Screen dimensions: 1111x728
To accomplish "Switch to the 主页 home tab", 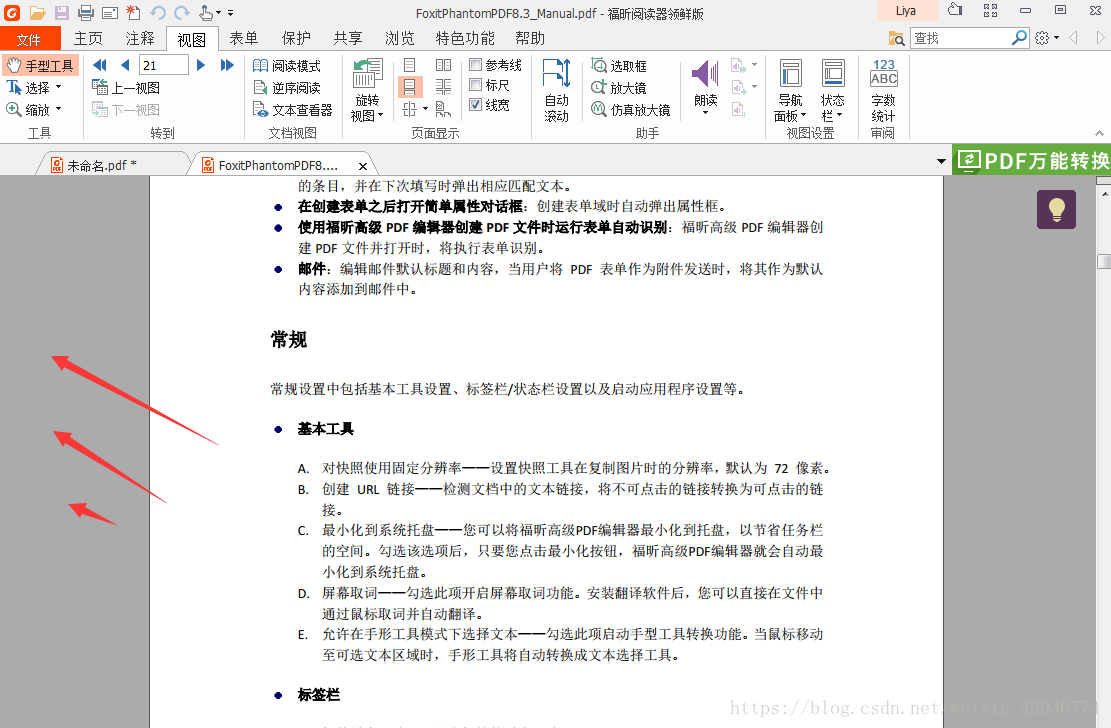I will click(x=88, y=38).
